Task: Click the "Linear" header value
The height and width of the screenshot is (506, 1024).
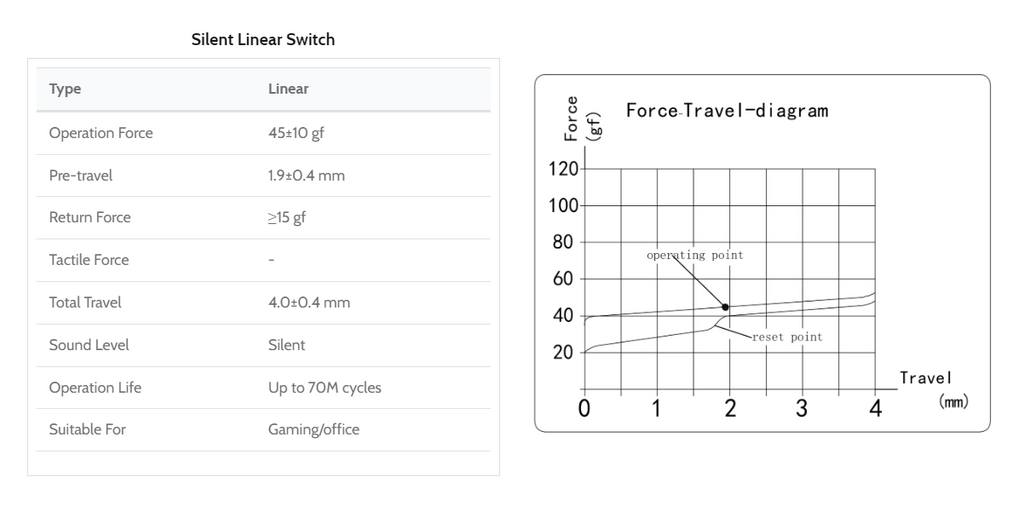Action: click(x=288, y=89)
